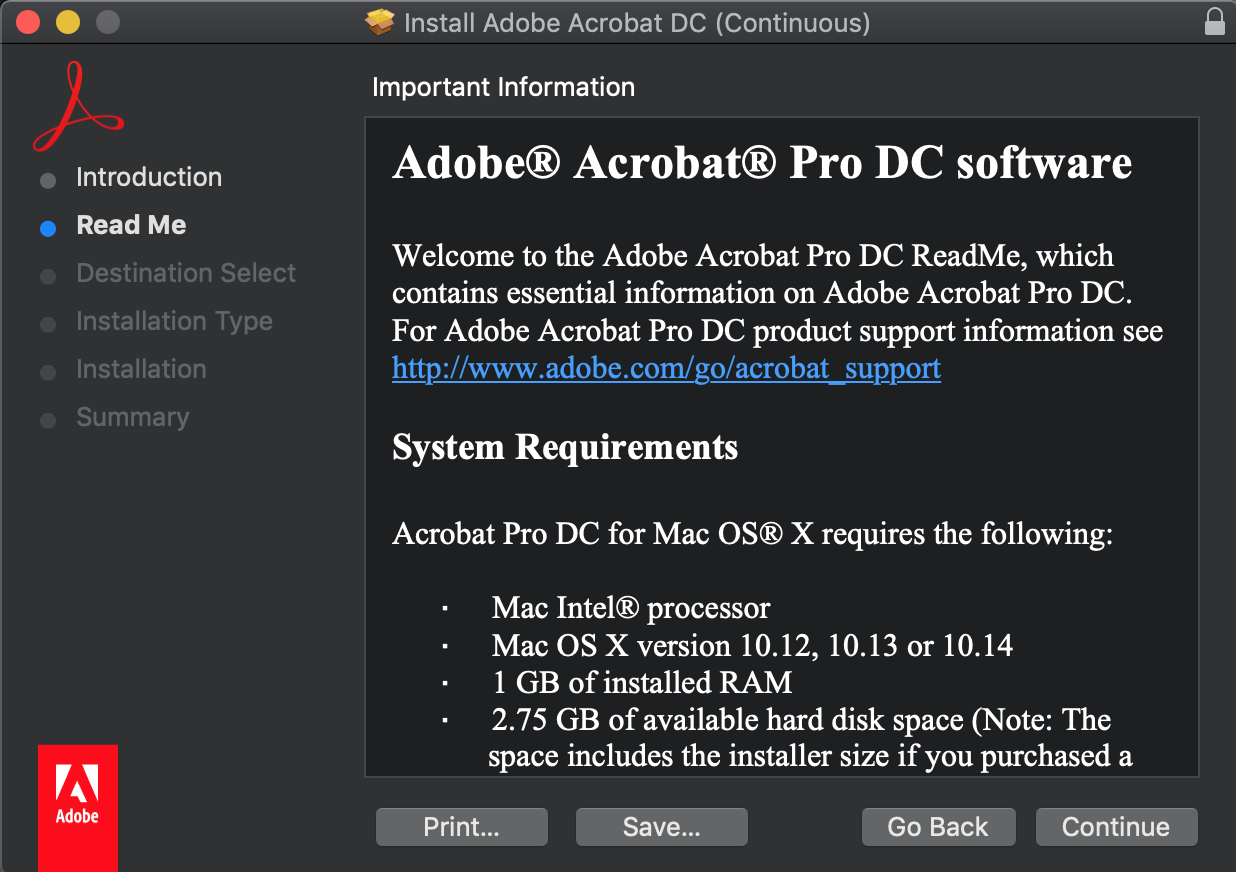The height and width of the screenshot is (872, 1236).
Task: Click the Installation Type step
Action: click(x=174, y=321)
